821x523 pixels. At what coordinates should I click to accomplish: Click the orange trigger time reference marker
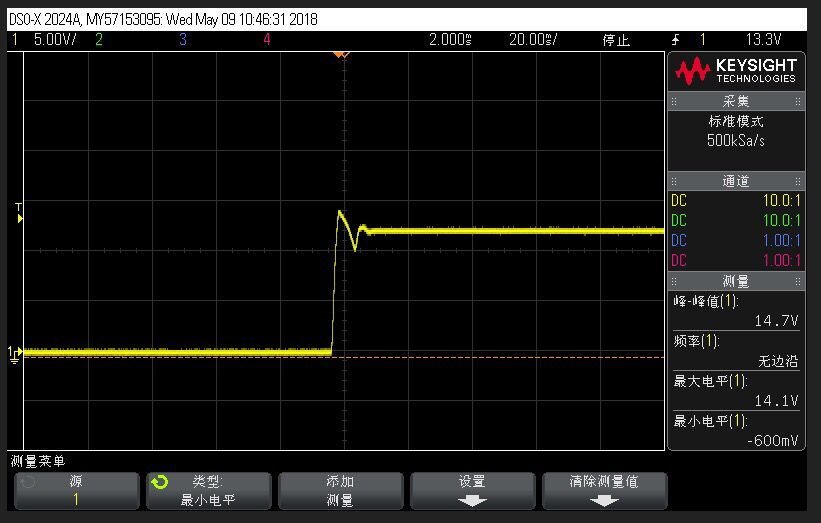[x=341, y=54]
